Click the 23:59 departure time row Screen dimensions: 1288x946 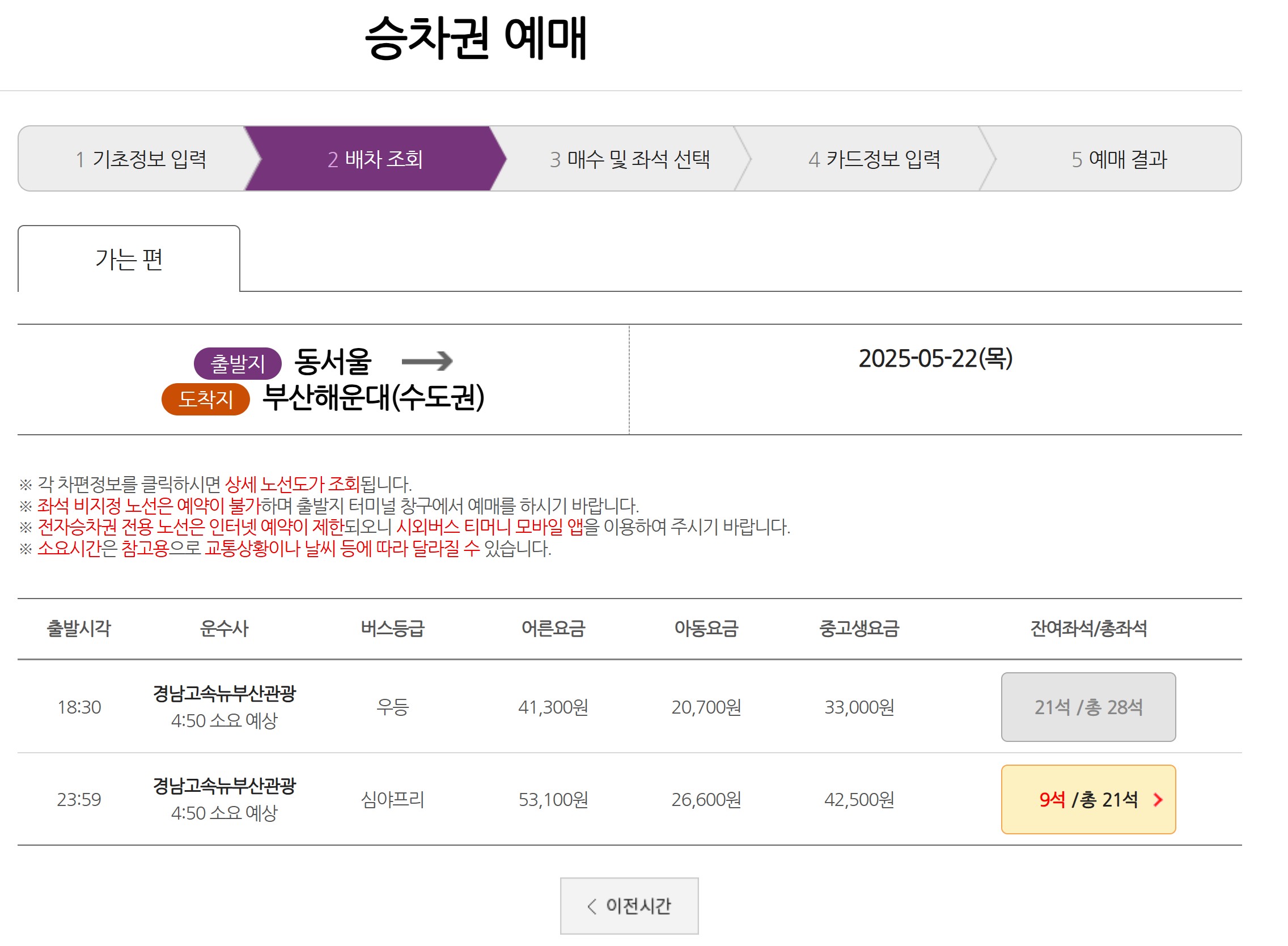coord(79,799)
